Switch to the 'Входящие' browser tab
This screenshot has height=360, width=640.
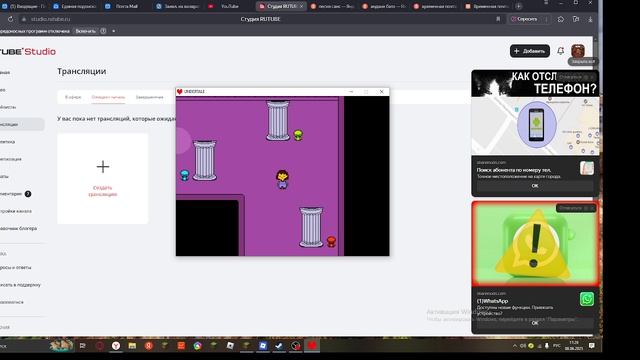pyautogui.click(x=24, y=6)
